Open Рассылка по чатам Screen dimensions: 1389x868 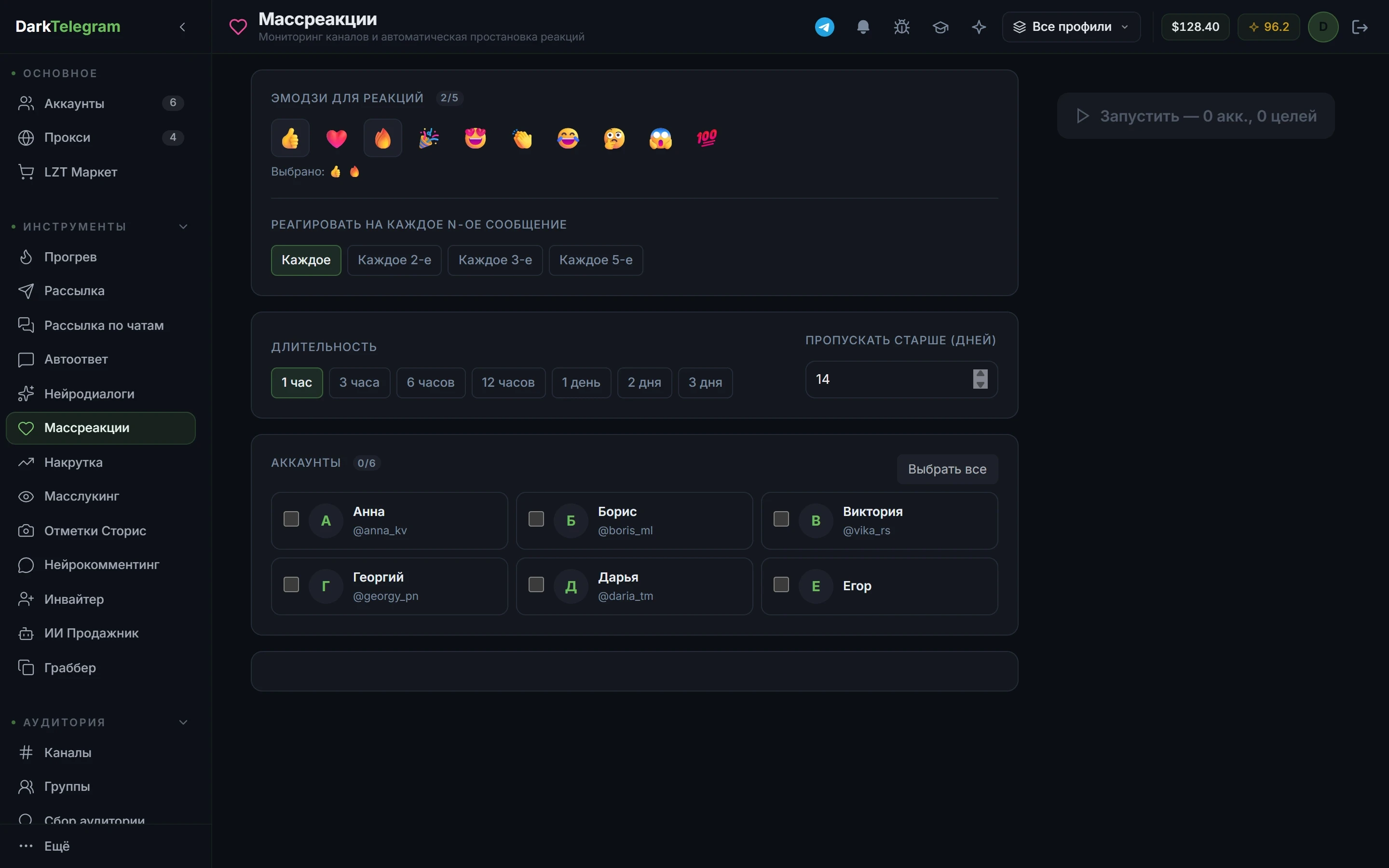(x=100, y=325)
